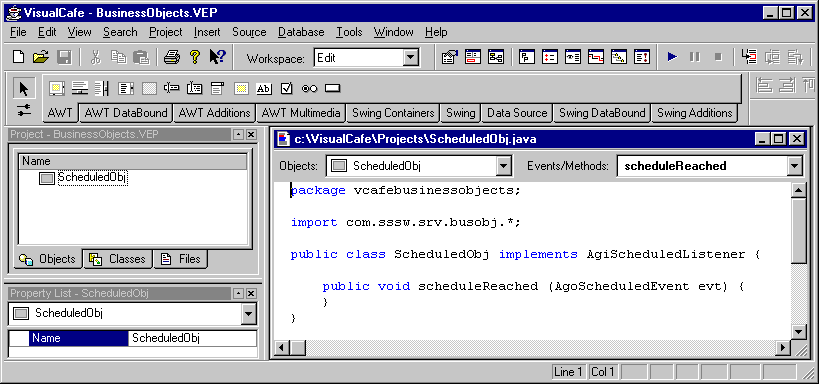Open the Property List ScheduledObj dropdown
The image size is (819, 384).
click(x=249, y=314)
